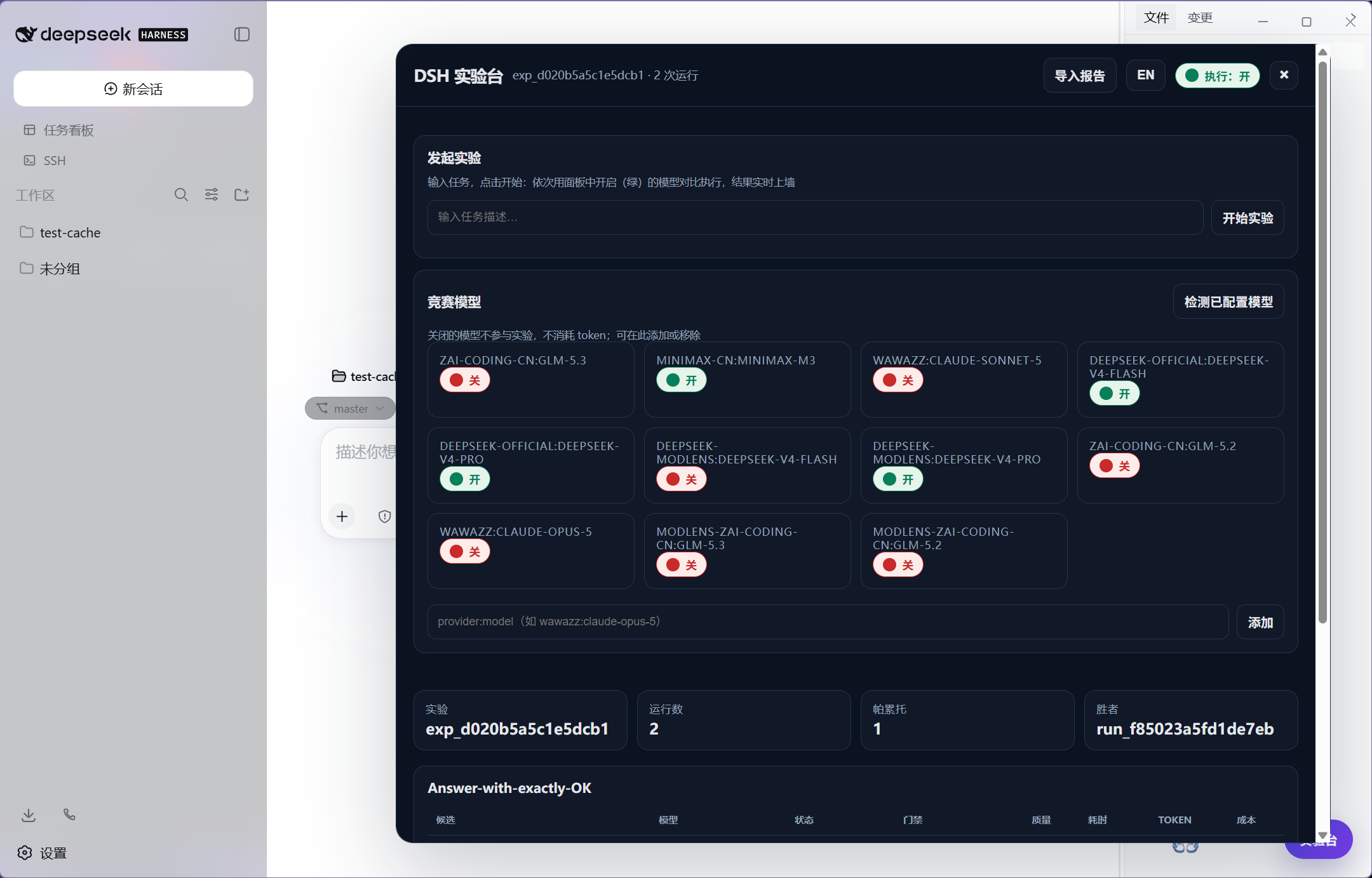Switch language with EN button
This screenshot has width=1372, height=878.
point(1146,75)
